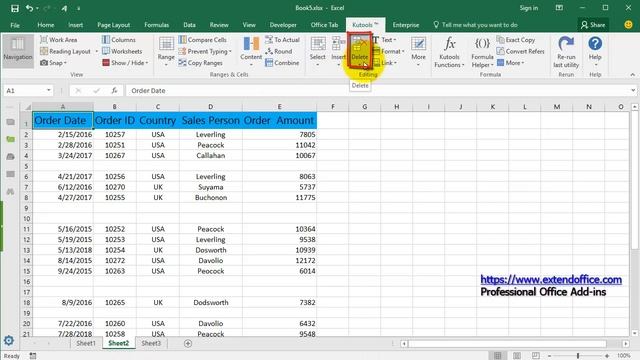Click the Combine tool
Viewport: 640px width, 360px height.
282,63
